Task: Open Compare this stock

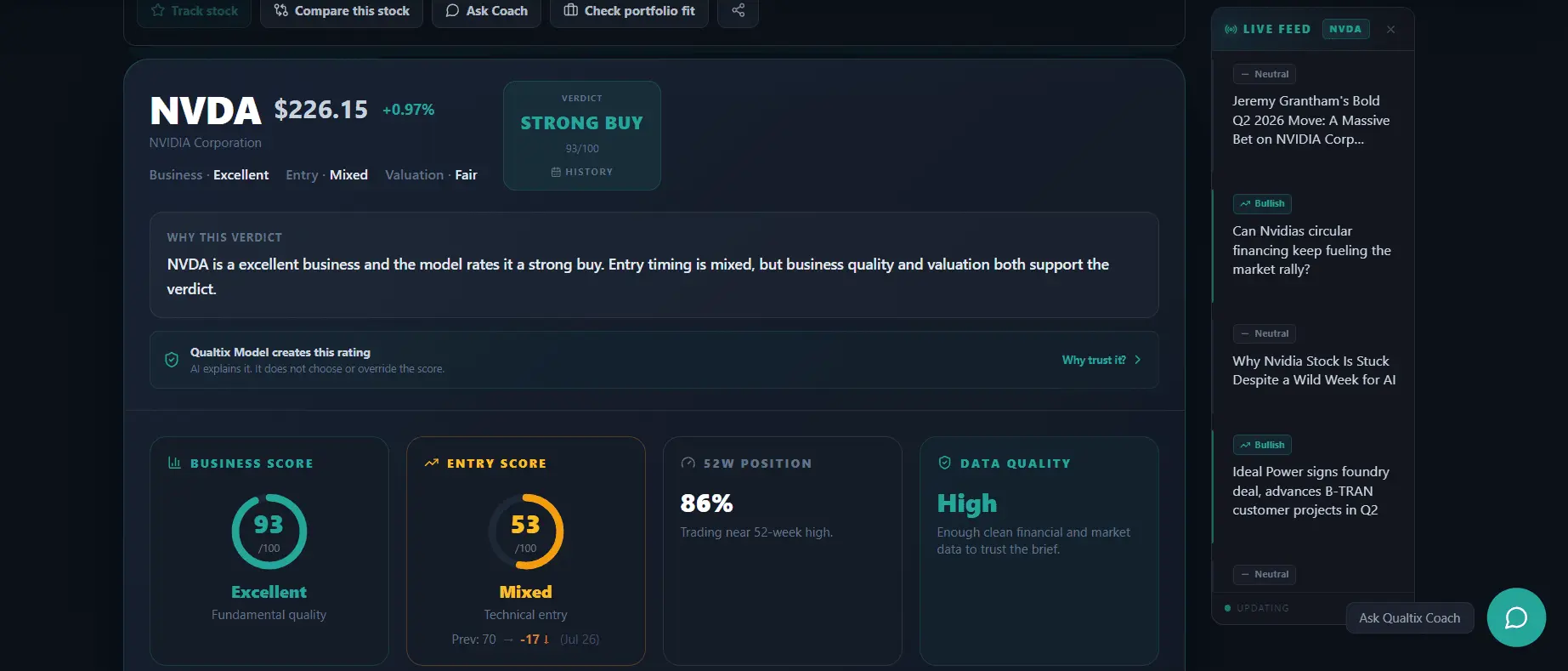Action: pyautogui.click(x=342, y=11)
